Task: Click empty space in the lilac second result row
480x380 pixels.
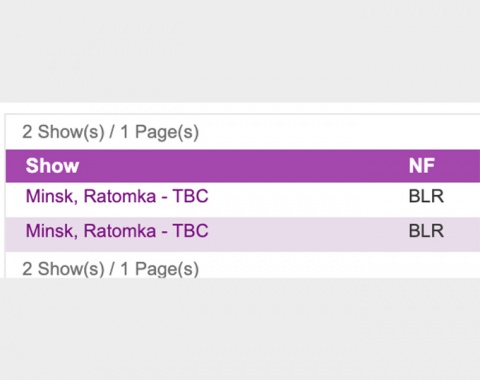Action: coord(300,234)
